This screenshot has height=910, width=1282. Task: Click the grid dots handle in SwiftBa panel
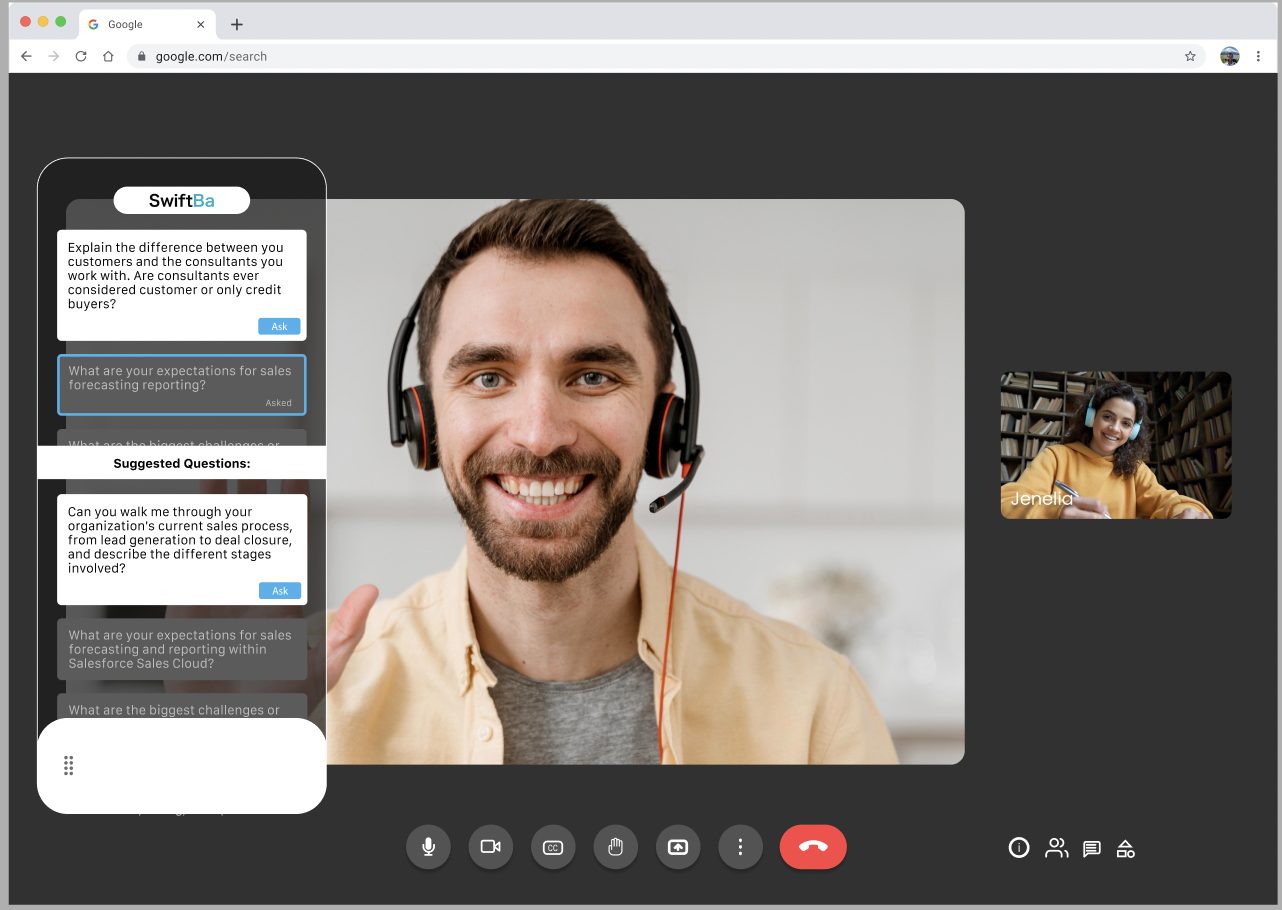(x=69, y=765)
